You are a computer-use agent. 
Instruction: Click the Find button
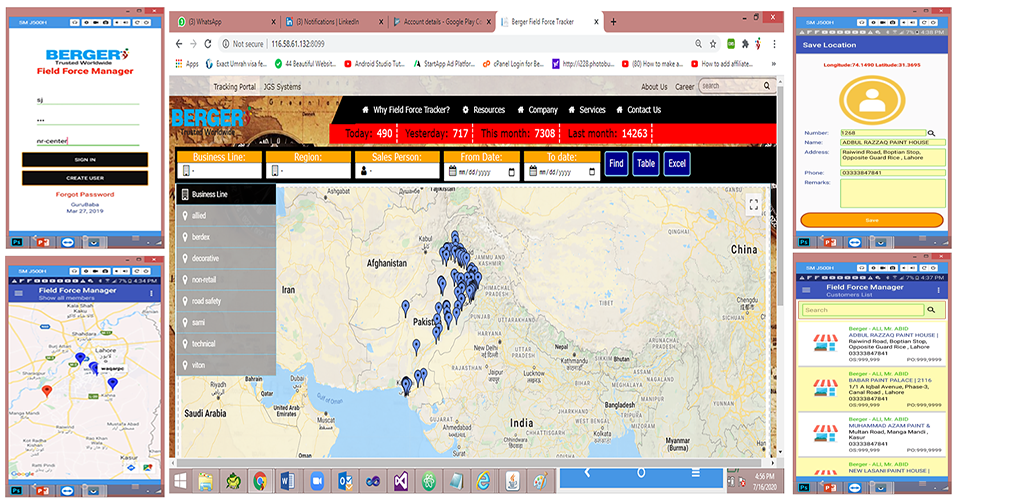tap(616, 164)
